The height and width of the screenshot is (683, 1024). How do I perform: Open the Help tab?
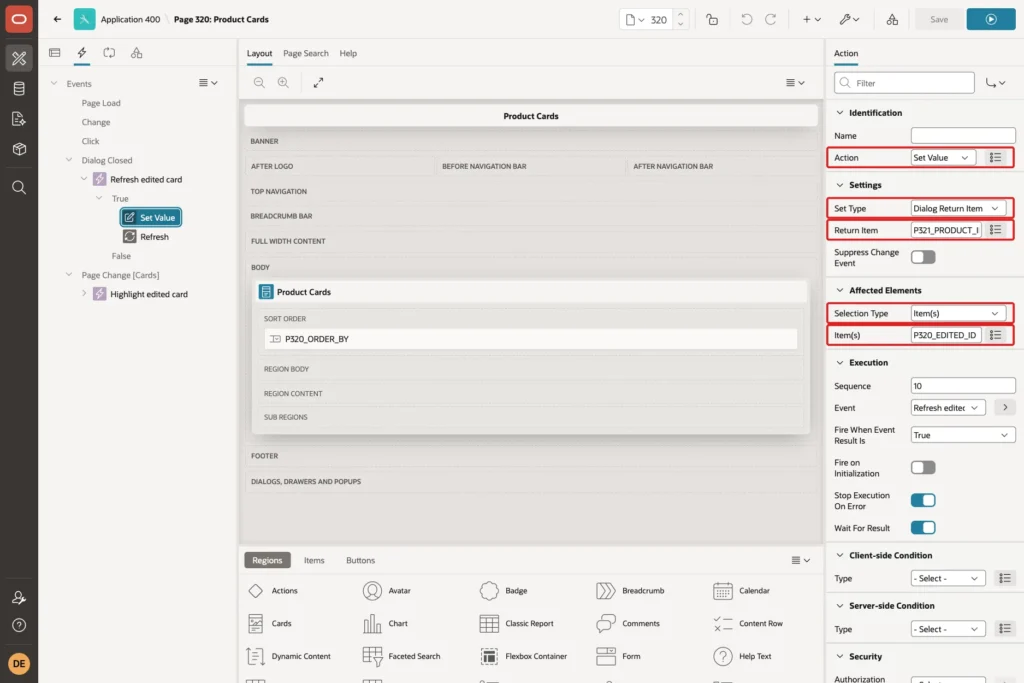click(x=348, y=53)
